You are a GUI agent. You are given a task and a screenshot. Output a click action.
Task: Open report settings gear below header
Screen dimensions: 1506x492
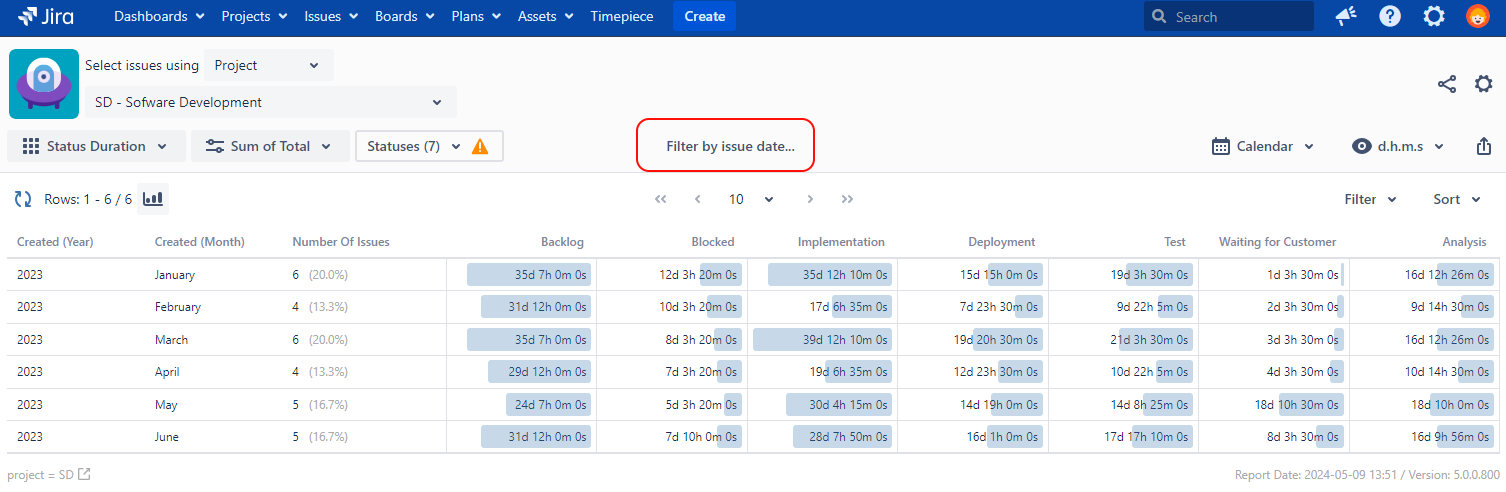pos(1484,84)
